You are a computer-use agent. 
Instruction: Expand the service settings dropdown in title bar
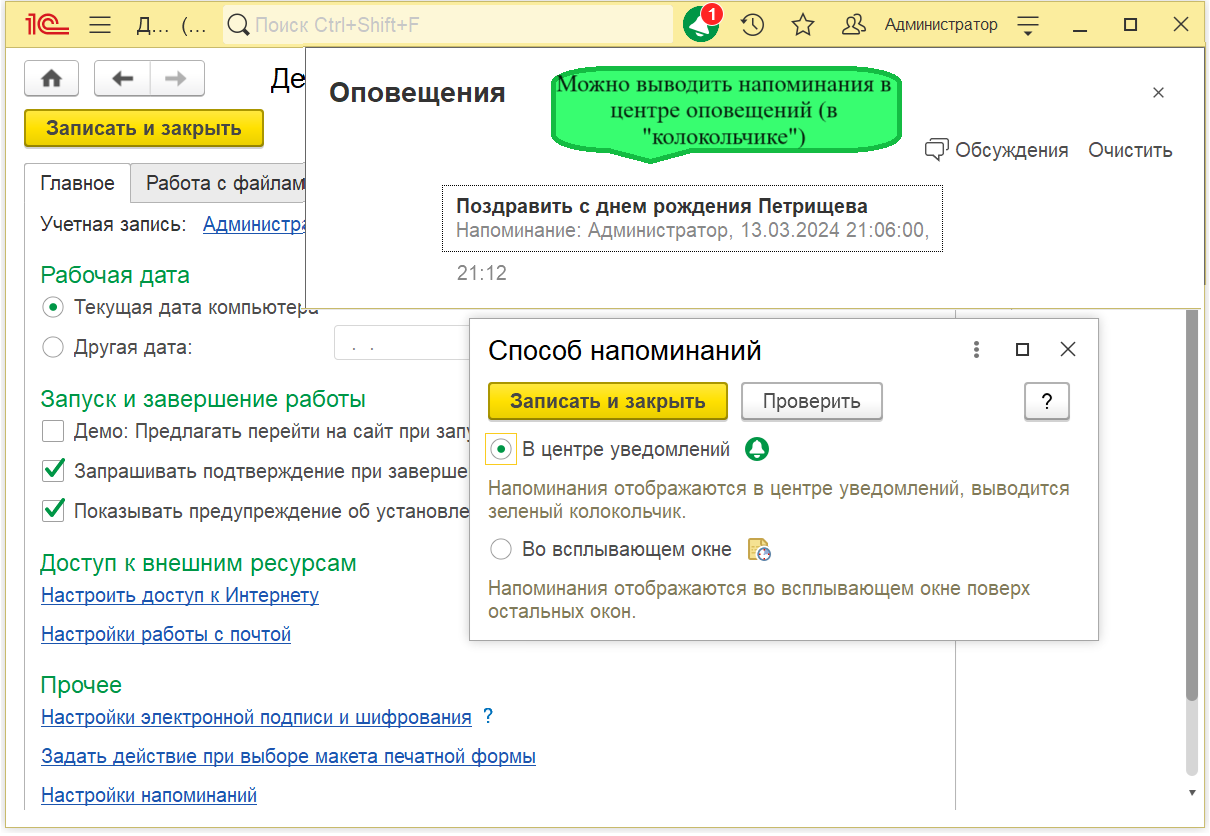[1028, 25]
